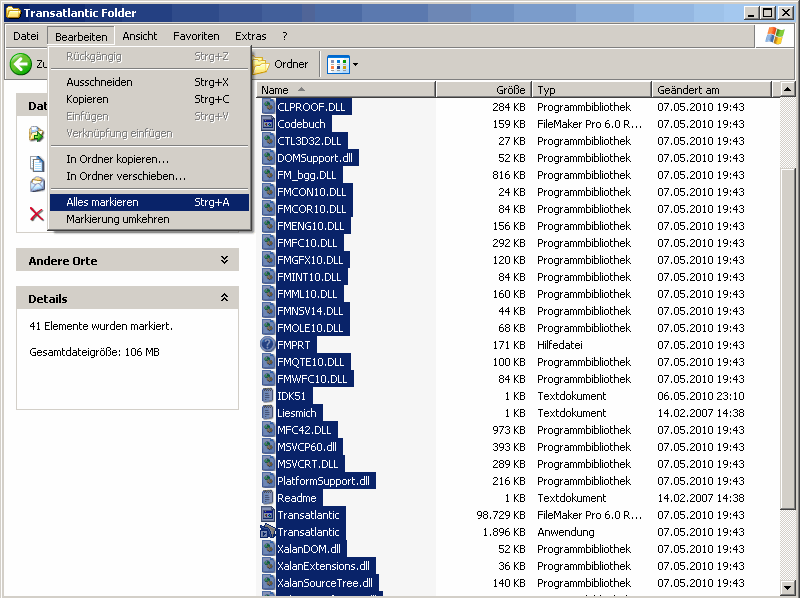Click the Transatlantic Anwendung file icon

268,532
